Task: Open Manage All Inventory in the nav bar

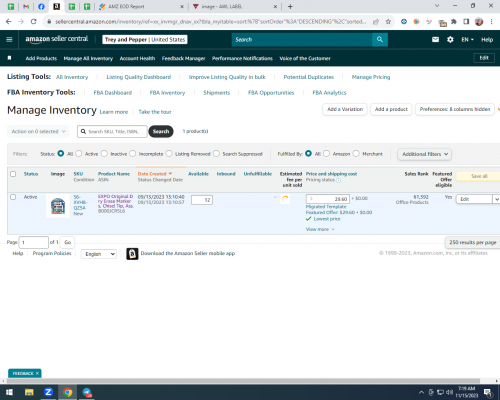Action: pyautogui.click(x=88, y=58)
